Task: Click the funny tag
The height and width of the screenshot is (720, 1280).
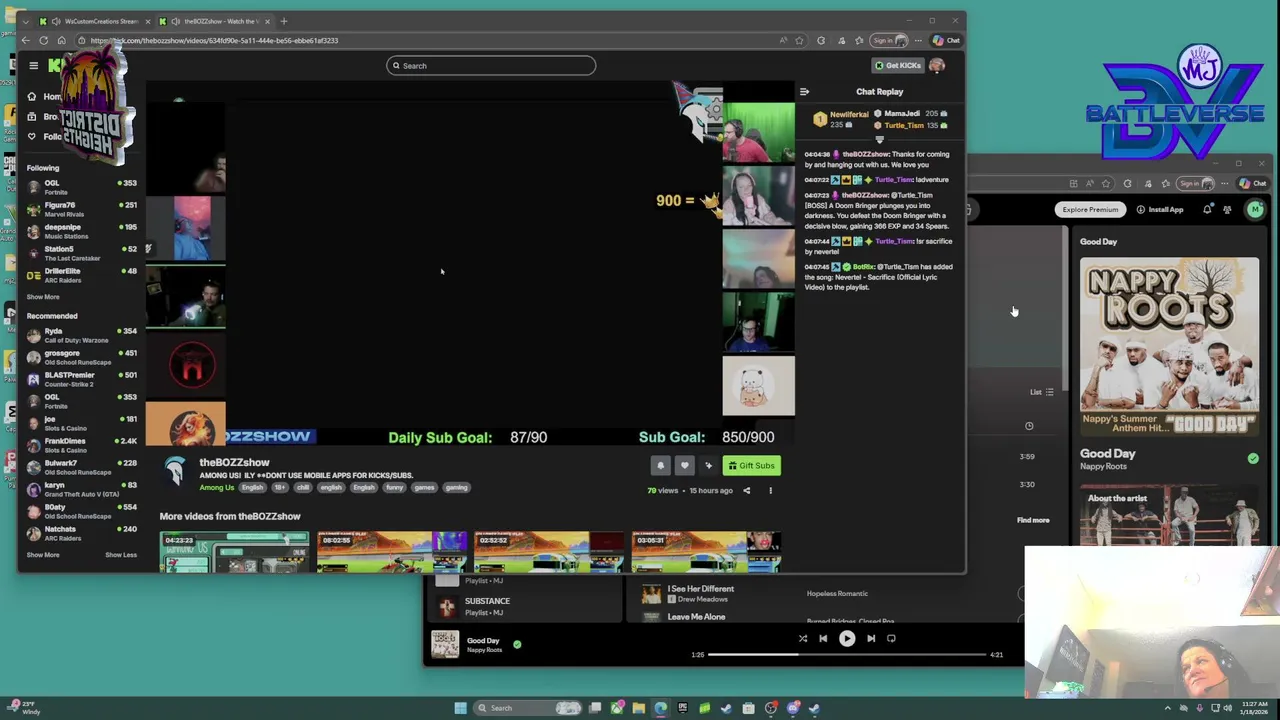Action: 395,488
